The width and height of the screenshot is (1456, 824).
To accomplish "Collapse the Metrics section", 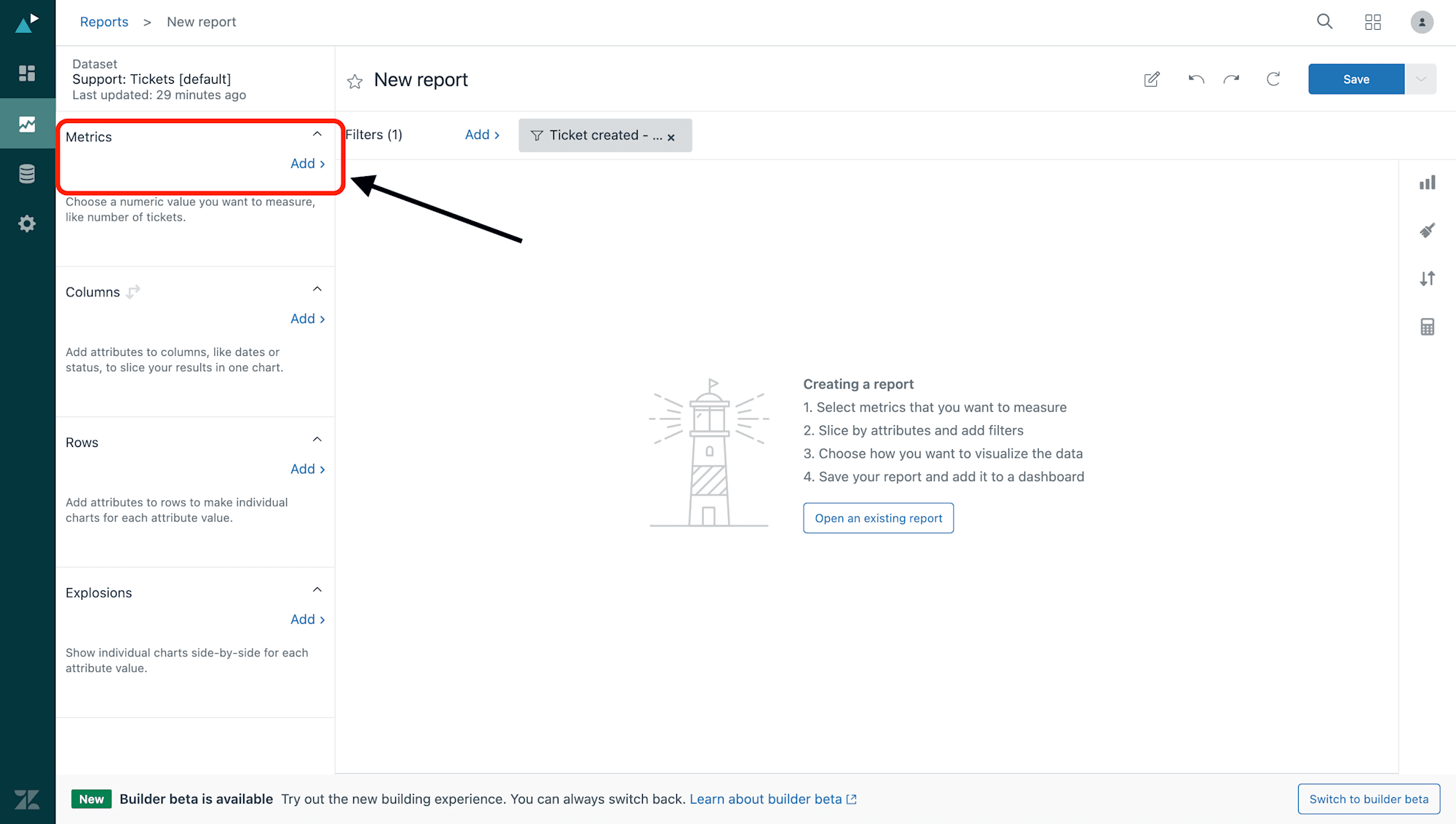I will point(317,136).
